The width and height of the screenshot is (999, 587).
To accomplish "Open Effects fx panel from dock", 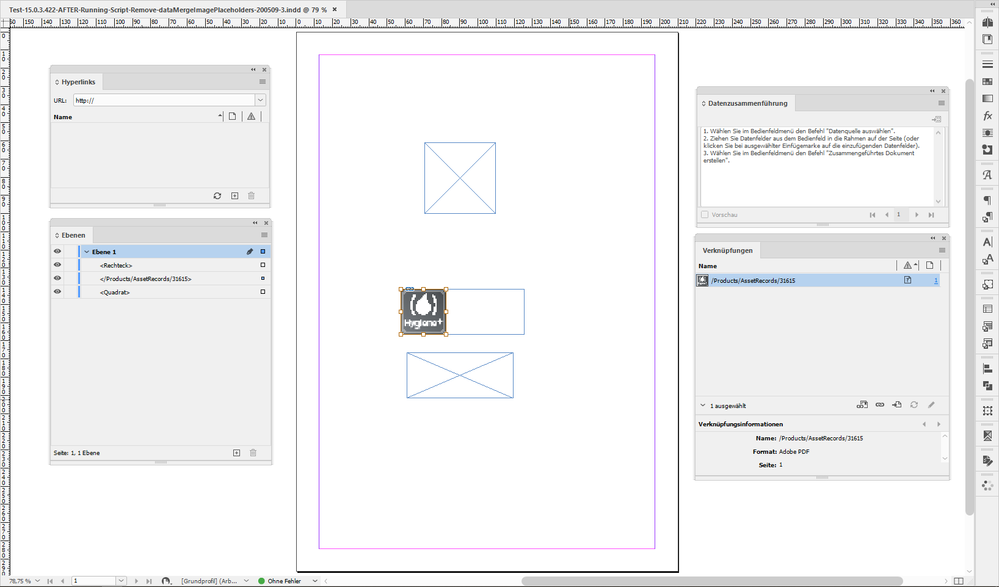I will coord(988,116).
